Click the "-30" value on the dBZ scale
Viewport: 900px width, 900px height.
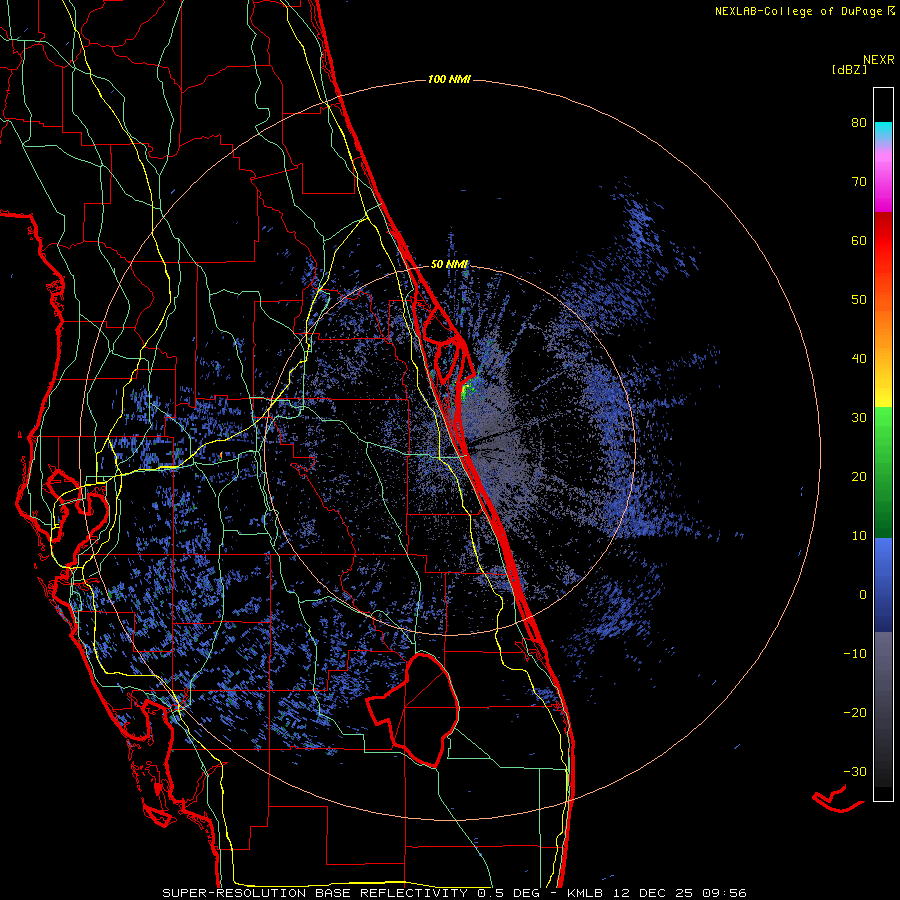point(855,771)
